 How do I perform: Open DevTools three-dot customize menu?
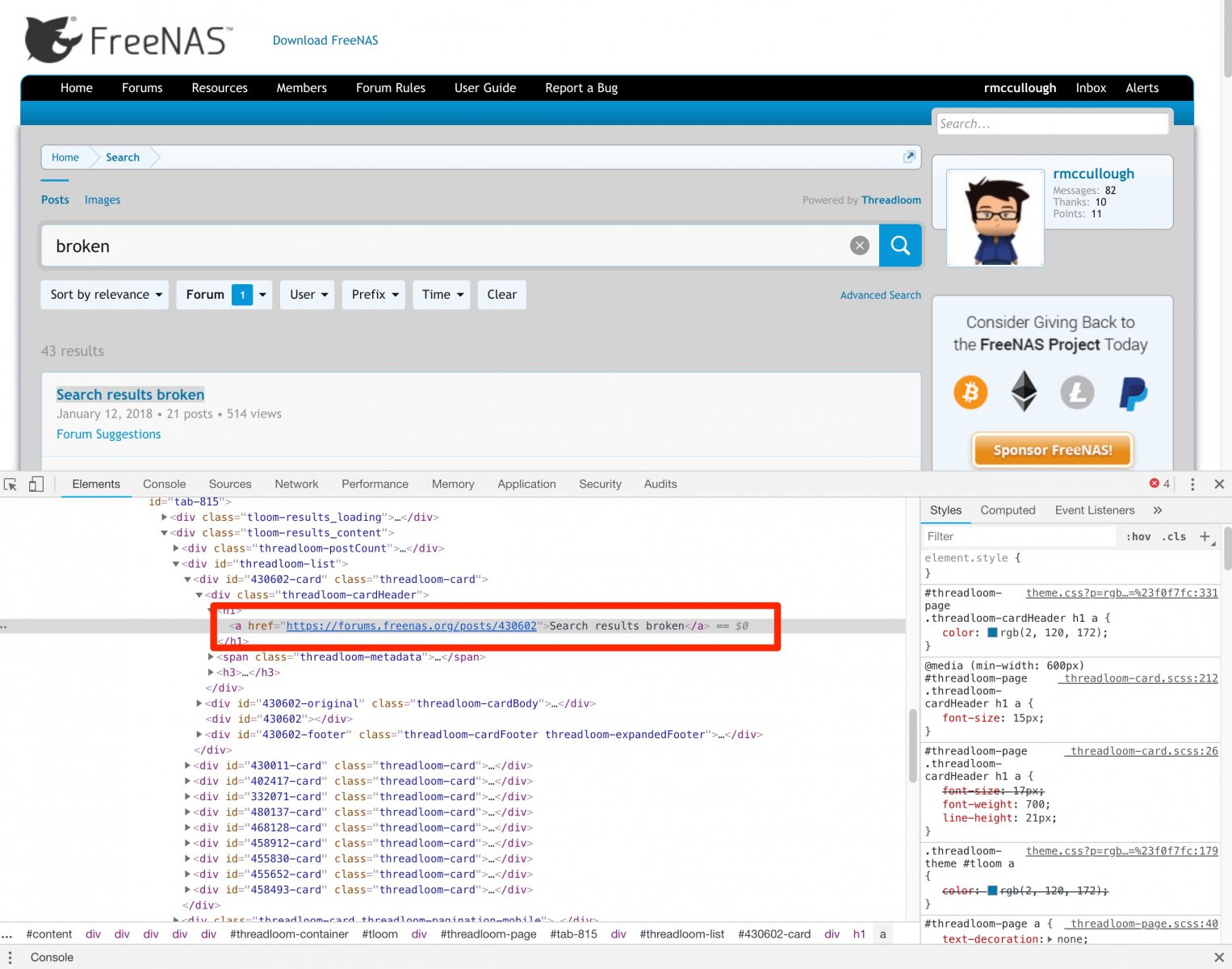click(1192, 484)
